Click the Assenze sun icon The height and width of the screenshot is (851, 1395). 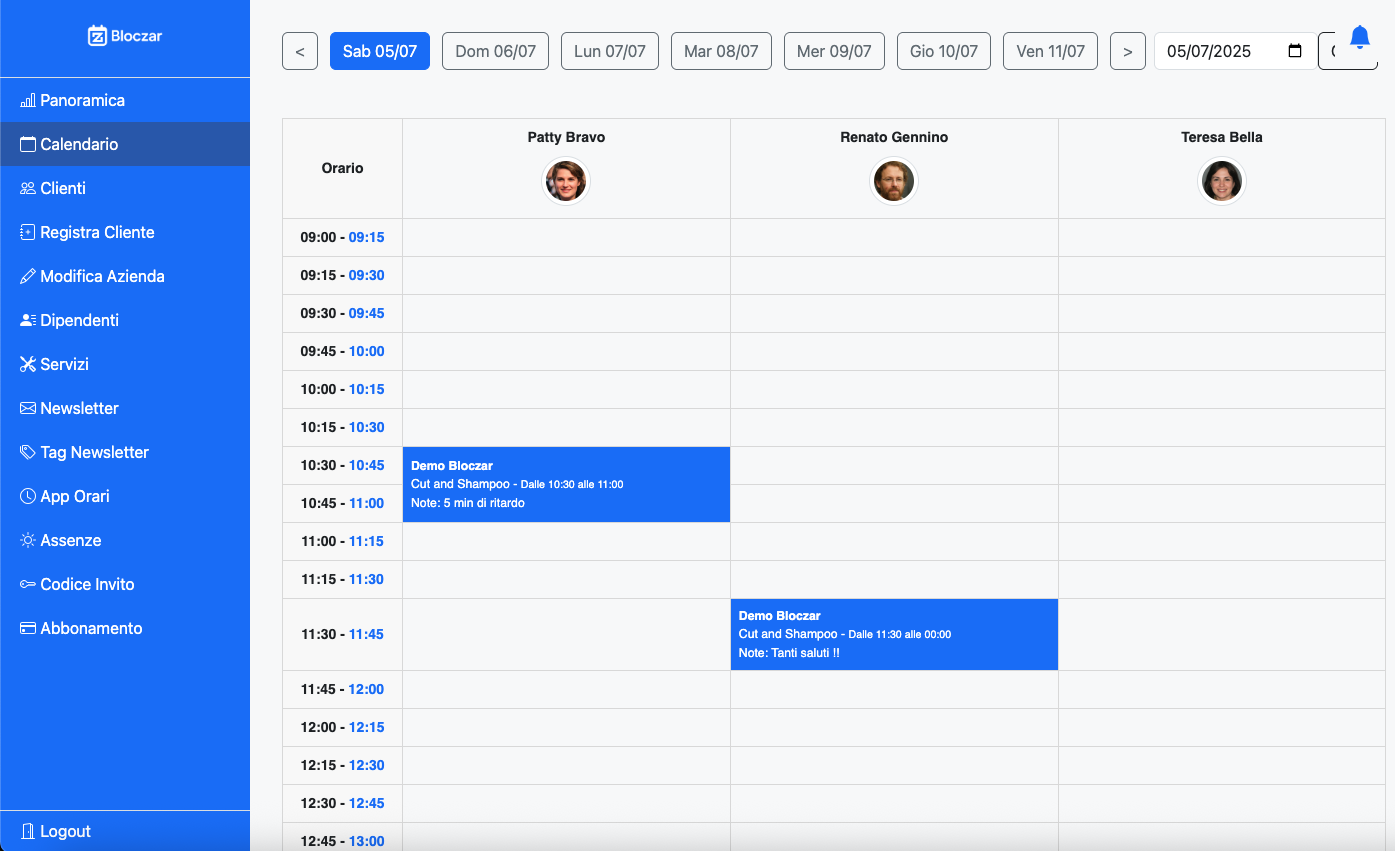click(28, 540)
